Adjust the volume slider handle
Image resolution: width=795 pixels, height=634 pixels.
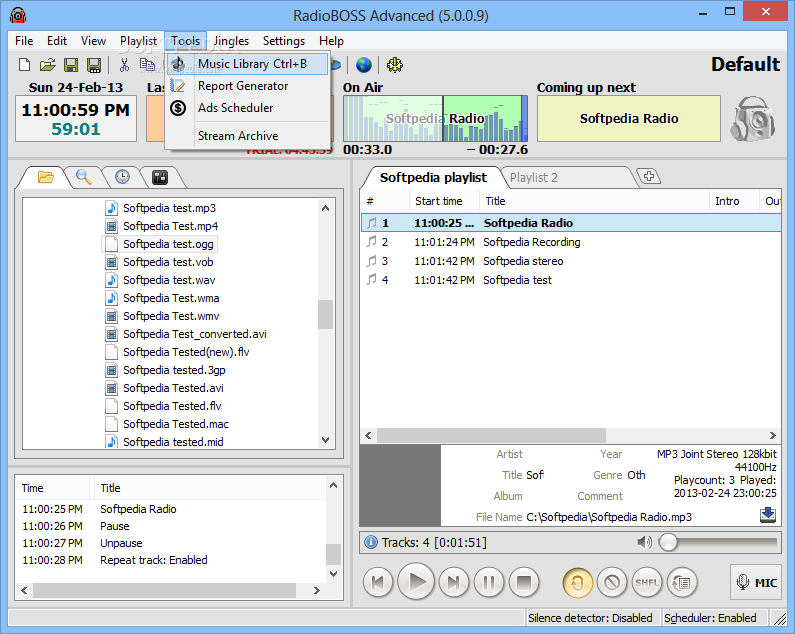pyautogui.click(x=668, y=542)
